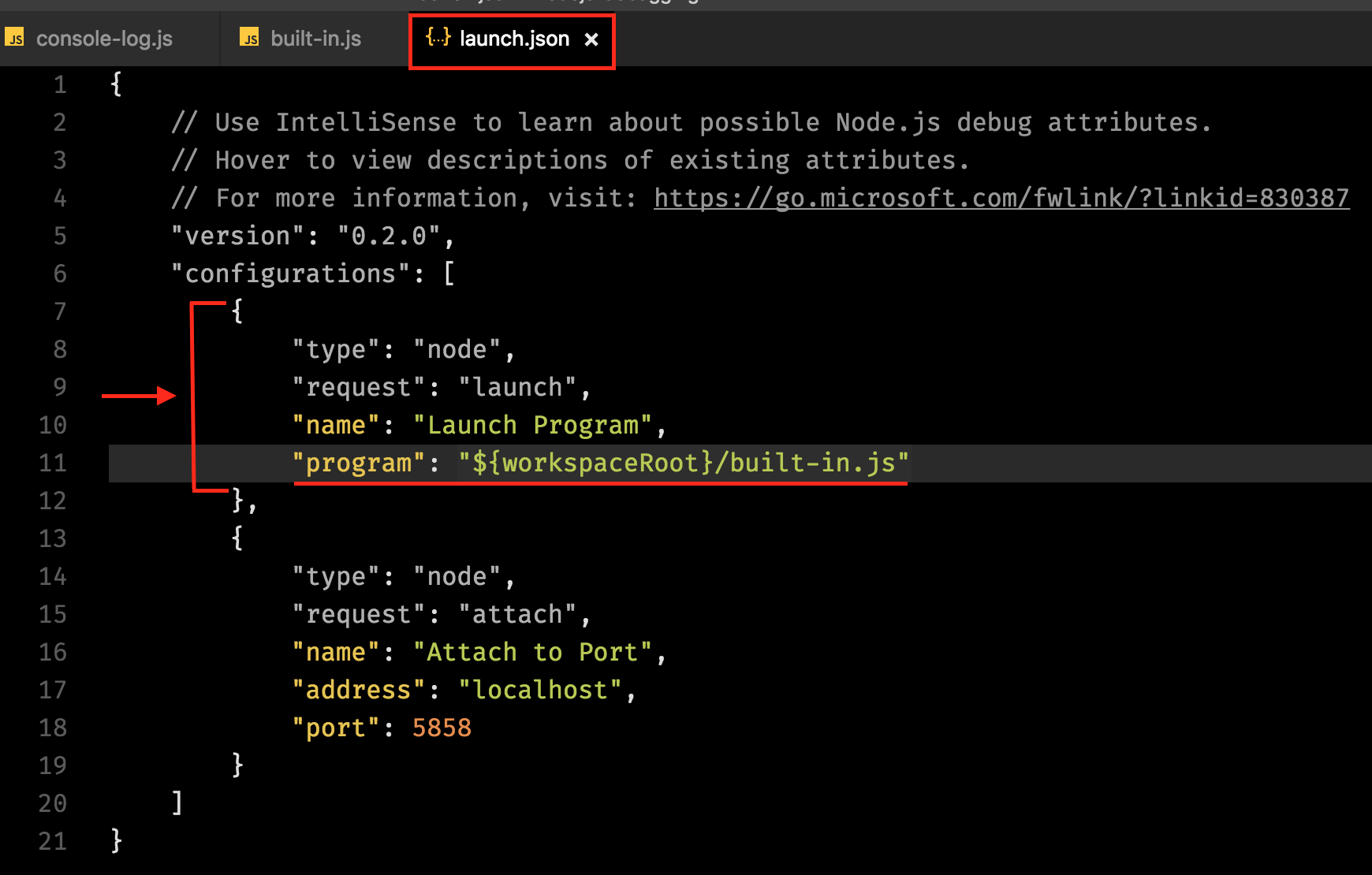Click the JS icon of built-in.js
Screen dimensions: 1372x875
pos(250,37)
